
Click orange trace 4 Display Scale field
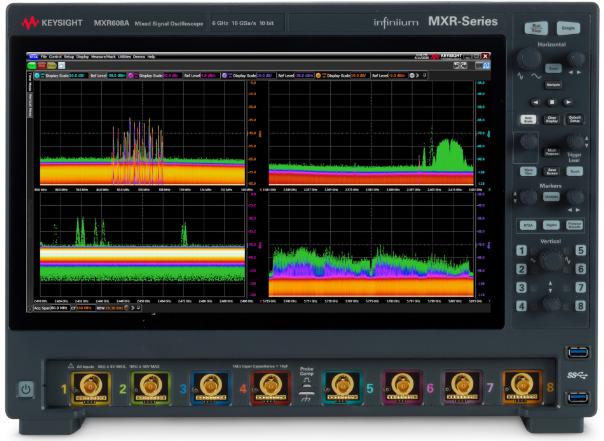[360, 75]
